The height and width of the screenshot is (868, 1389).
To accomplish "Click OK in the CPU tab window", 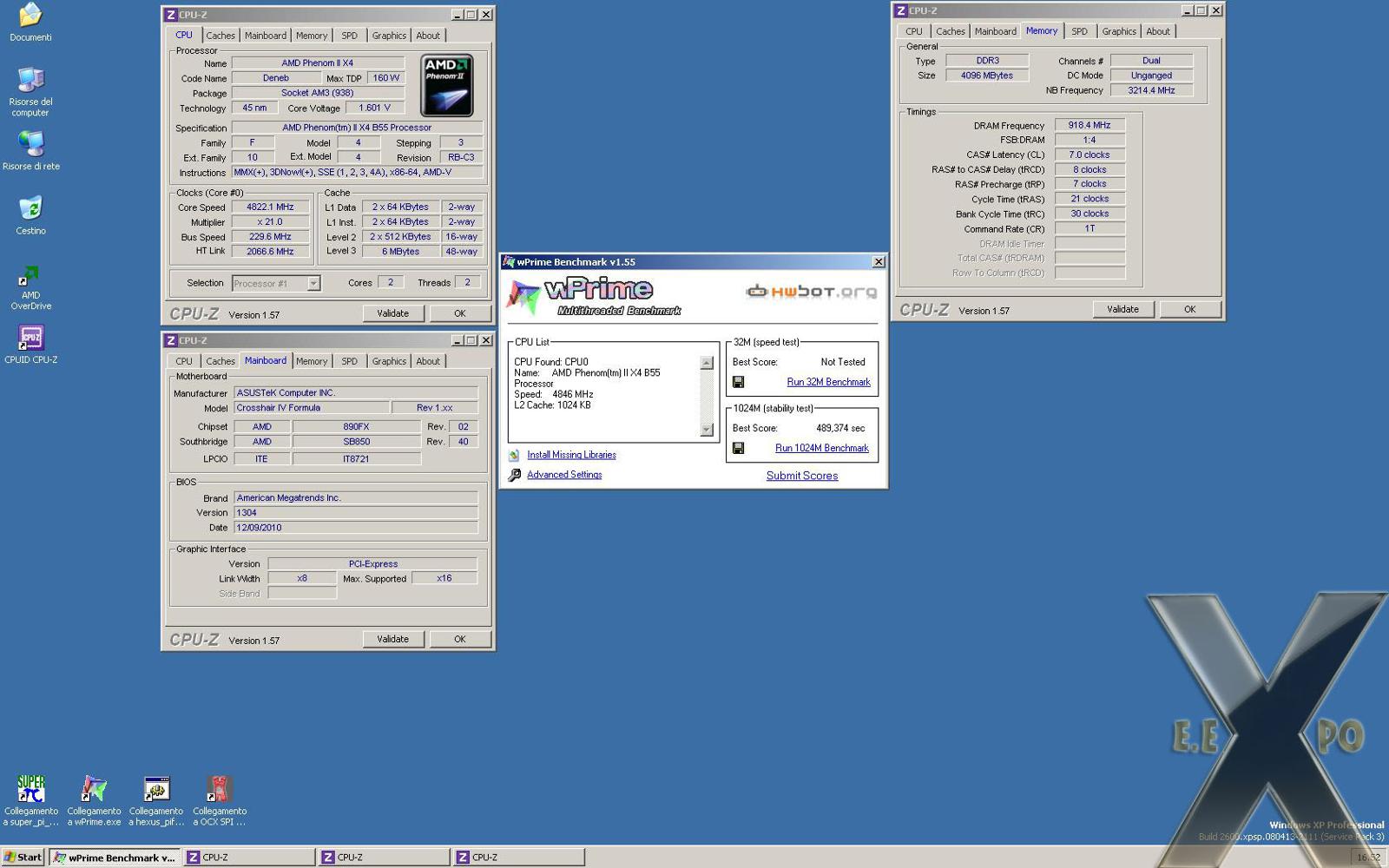I will [x=460, y=313].
